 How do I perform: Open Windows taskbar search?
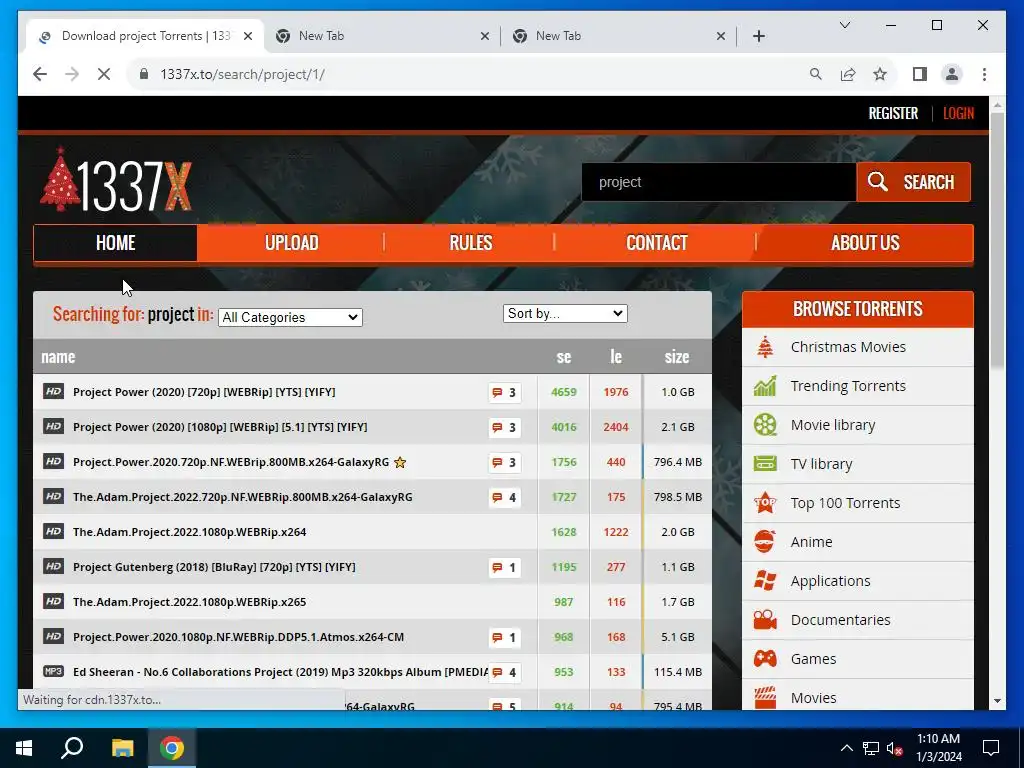coord(72,748)
